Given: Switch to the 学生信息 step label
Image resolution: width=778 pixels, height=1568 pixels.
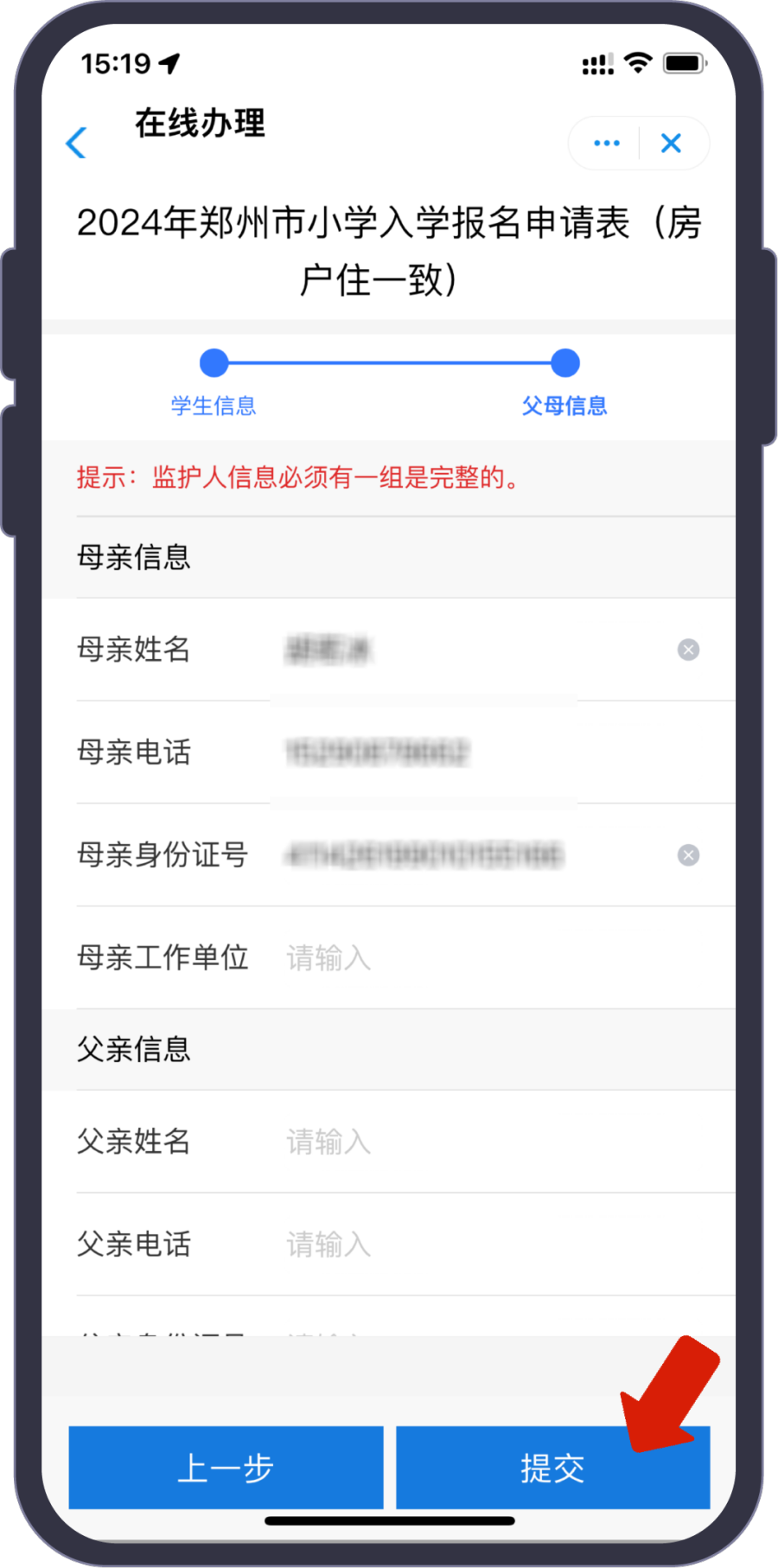Looking at the screenshot, I should (214, 406).
